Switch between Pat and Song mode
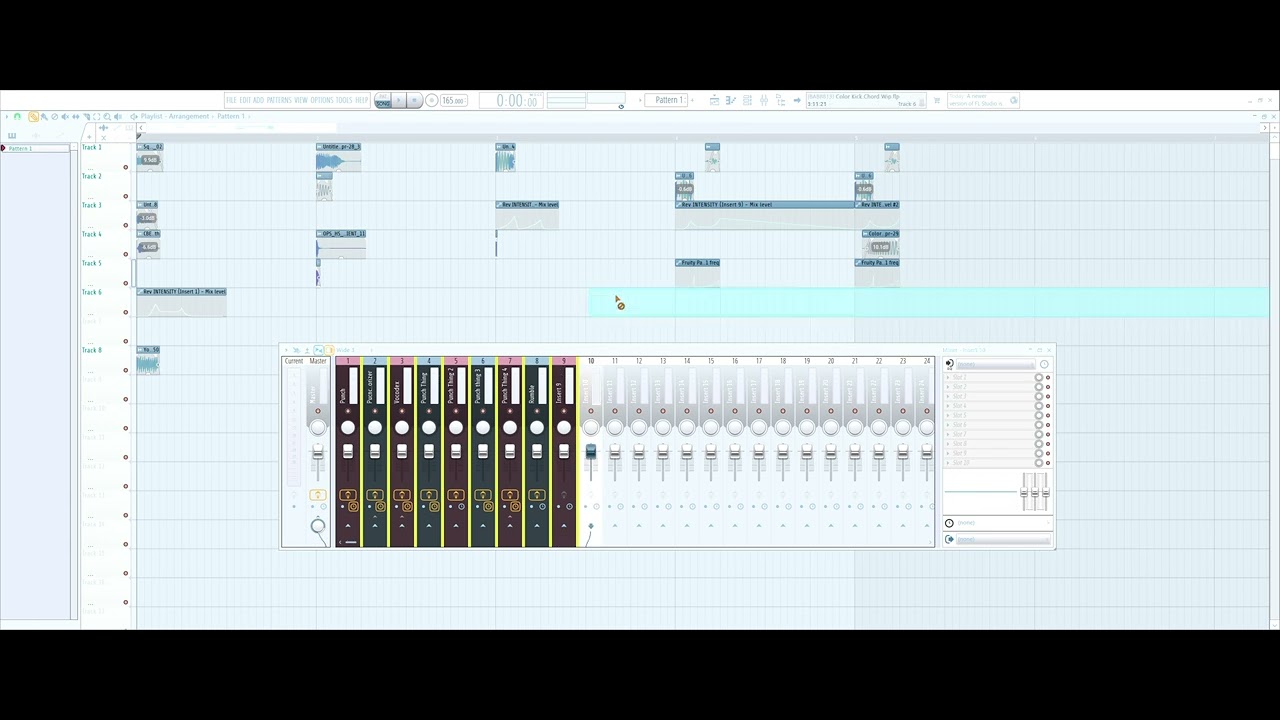The height and width of the screenshot is (720, 1280). [383, 100]
